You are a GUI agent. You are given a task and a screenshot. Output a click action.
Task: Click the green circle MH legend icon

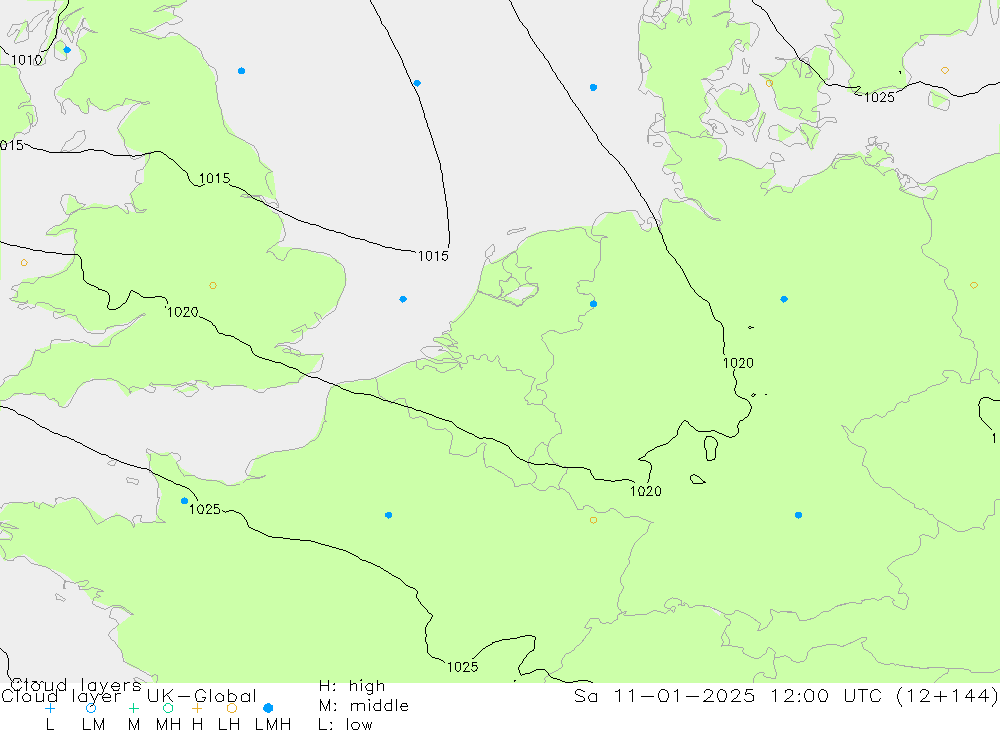click(x=168, y=708)
